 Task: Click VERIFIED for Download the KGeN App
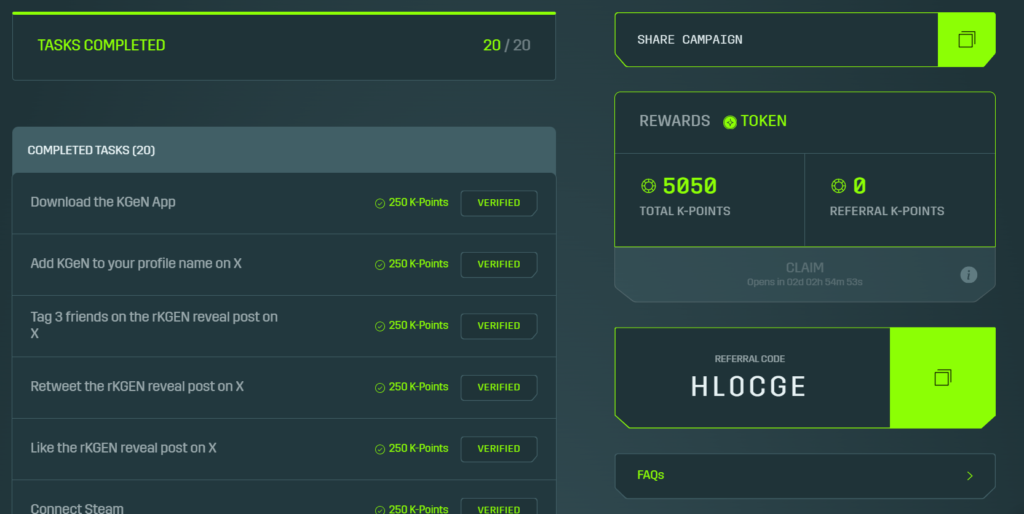click(499, 203)
